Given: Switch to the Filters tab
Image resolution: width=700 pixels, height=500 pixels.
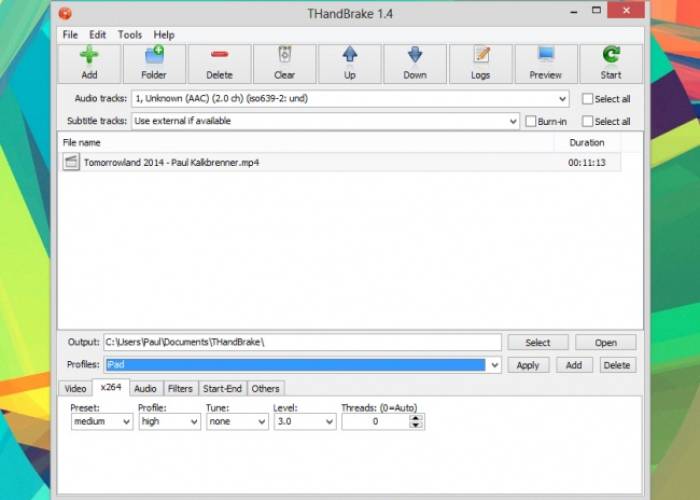Looking at the screenshot, I should point(180,388).
